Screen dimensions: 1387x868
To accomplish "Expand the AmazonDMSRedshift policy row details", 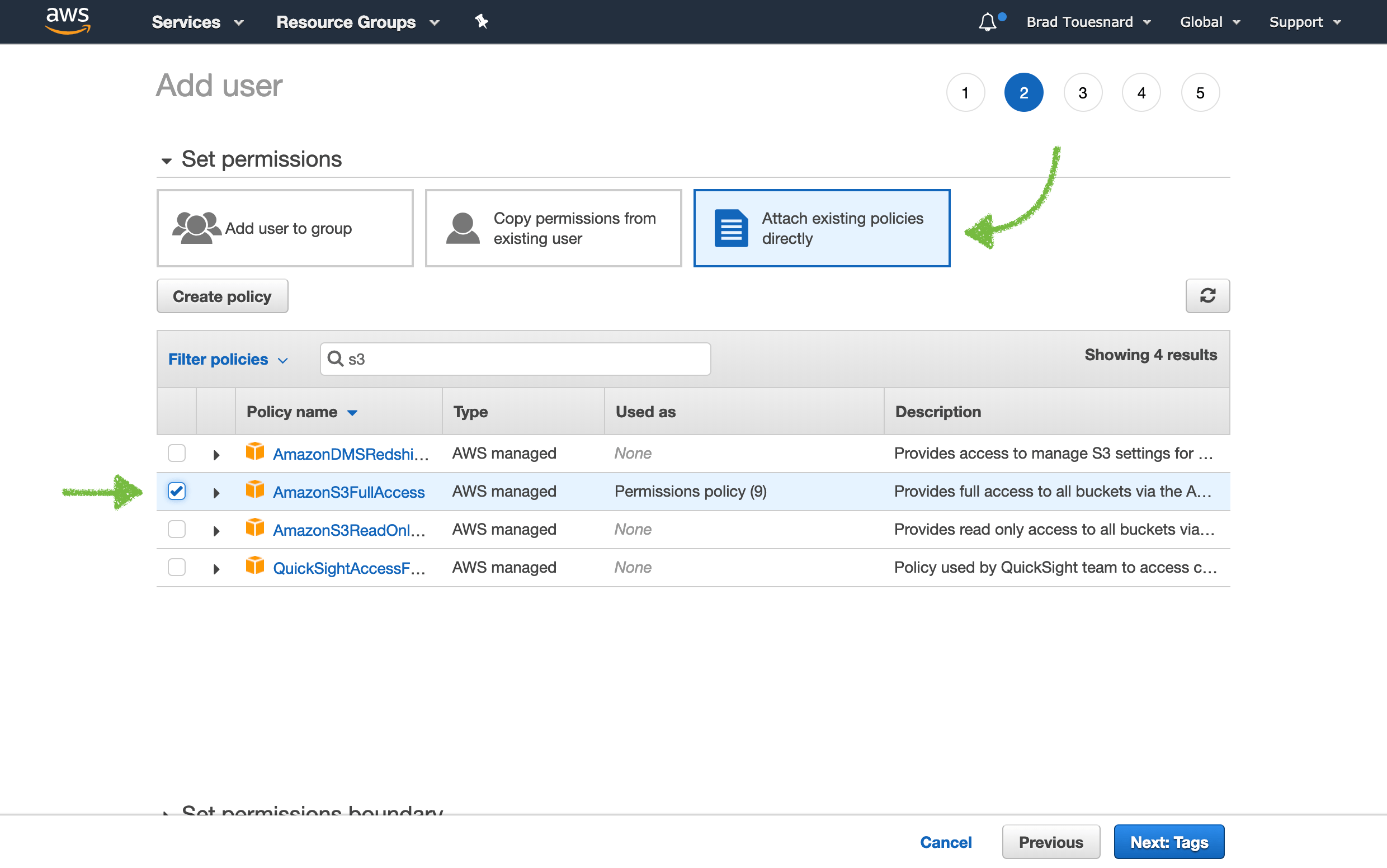I will click(216, 455).
